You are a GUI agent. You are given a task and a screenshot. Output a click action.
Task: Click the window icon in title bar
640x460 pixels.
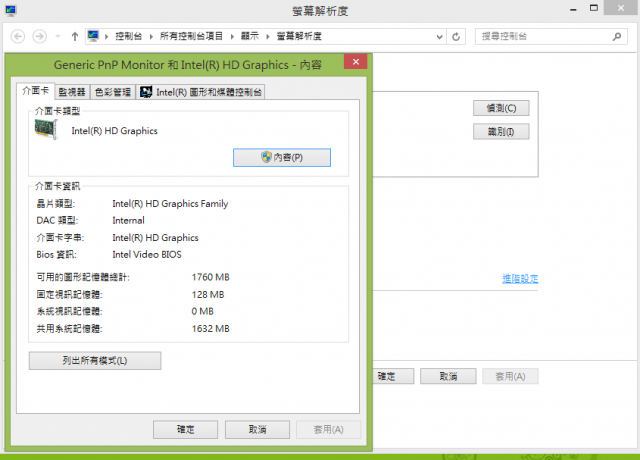coord(11,11)
